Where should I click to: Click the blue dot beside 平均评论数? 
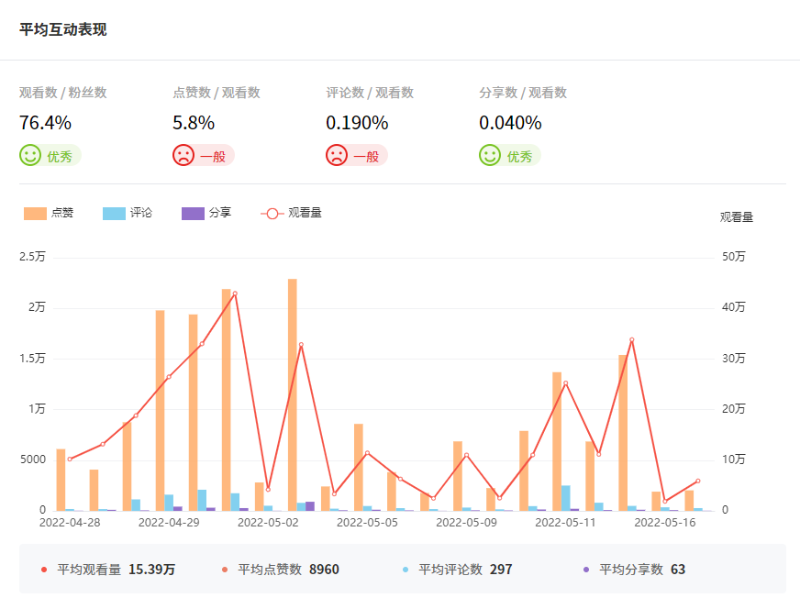(x=406, y=570)
